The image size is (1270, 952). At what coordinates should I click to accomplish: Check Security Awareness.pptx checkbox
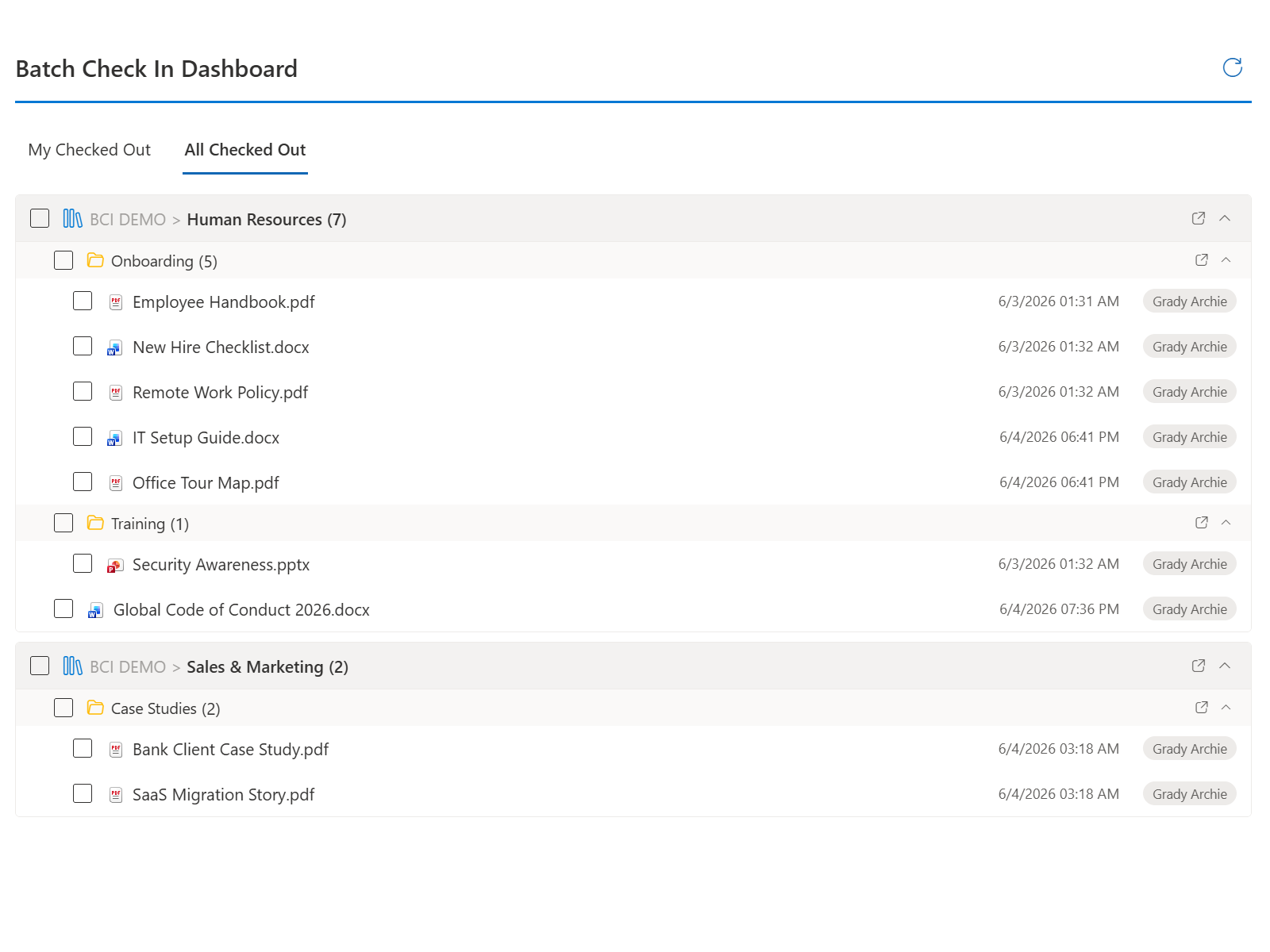pos(83,563)
